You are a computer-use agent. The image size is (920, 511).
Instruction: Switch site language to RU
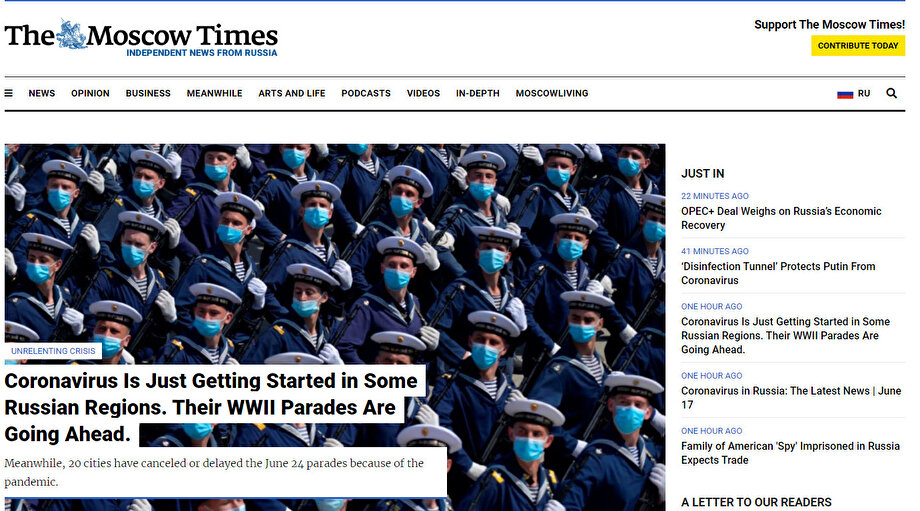(864, 94)
